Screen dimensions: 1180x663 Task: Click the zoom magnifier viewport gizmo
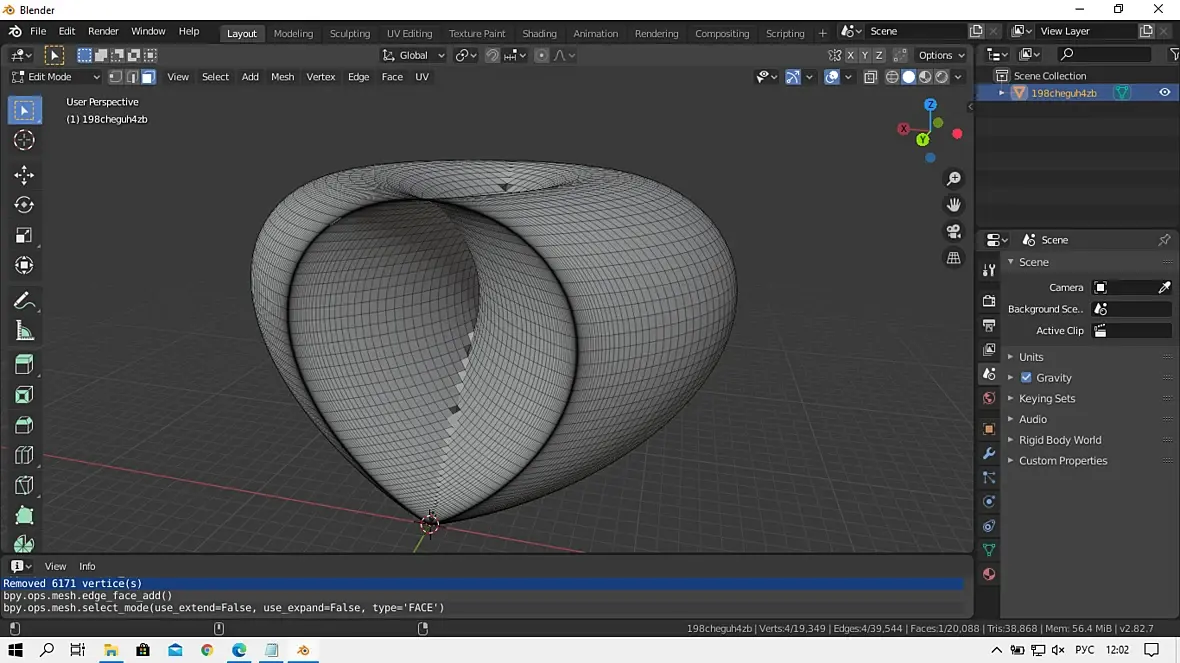click(x=953, y=178)
